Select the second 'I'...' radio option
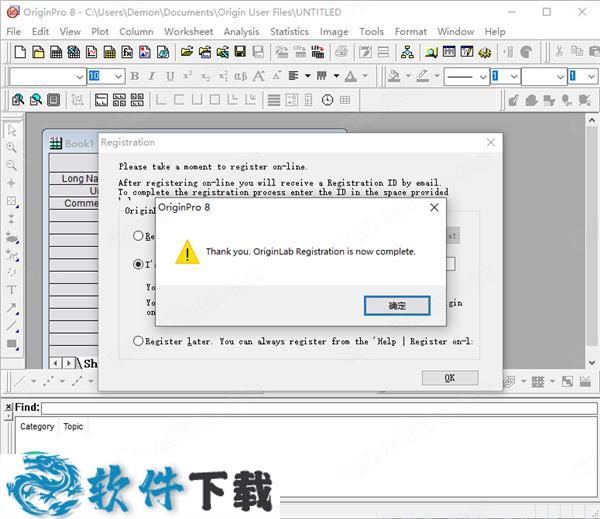The height and width of the screenshot is (519, 600). click(x=138, y=264)
